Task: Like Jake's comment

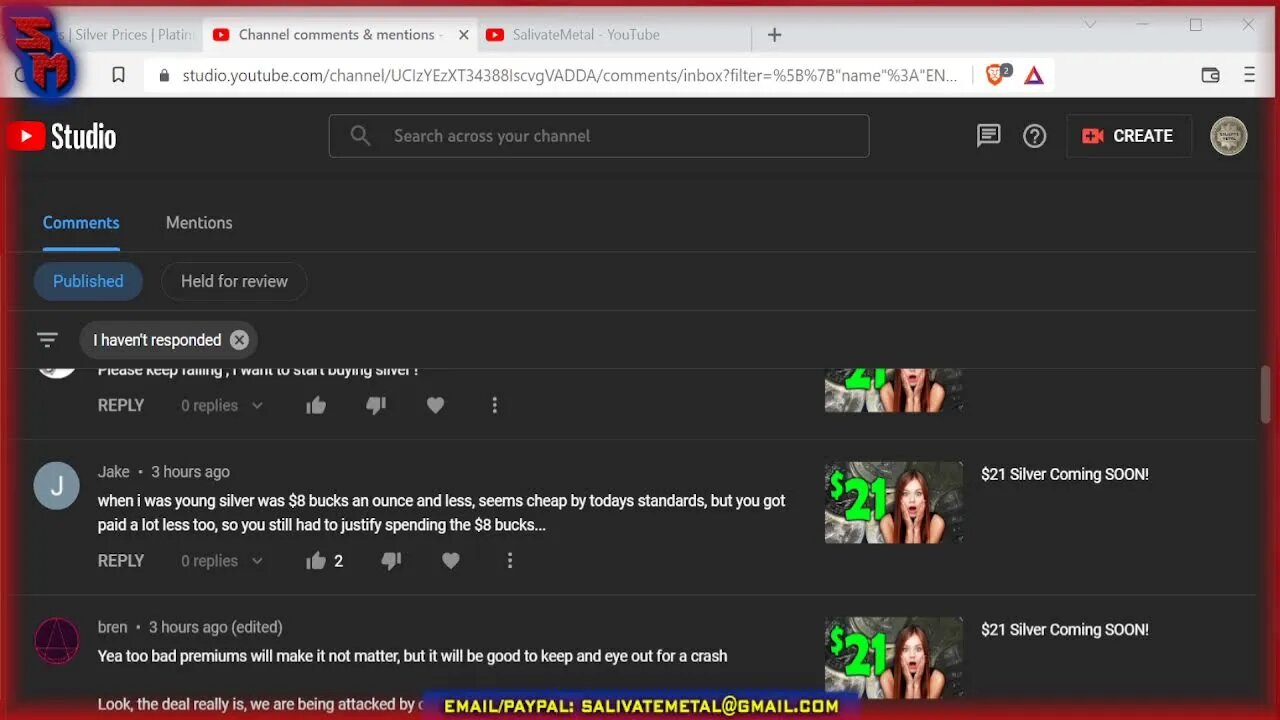Action: 316,561
